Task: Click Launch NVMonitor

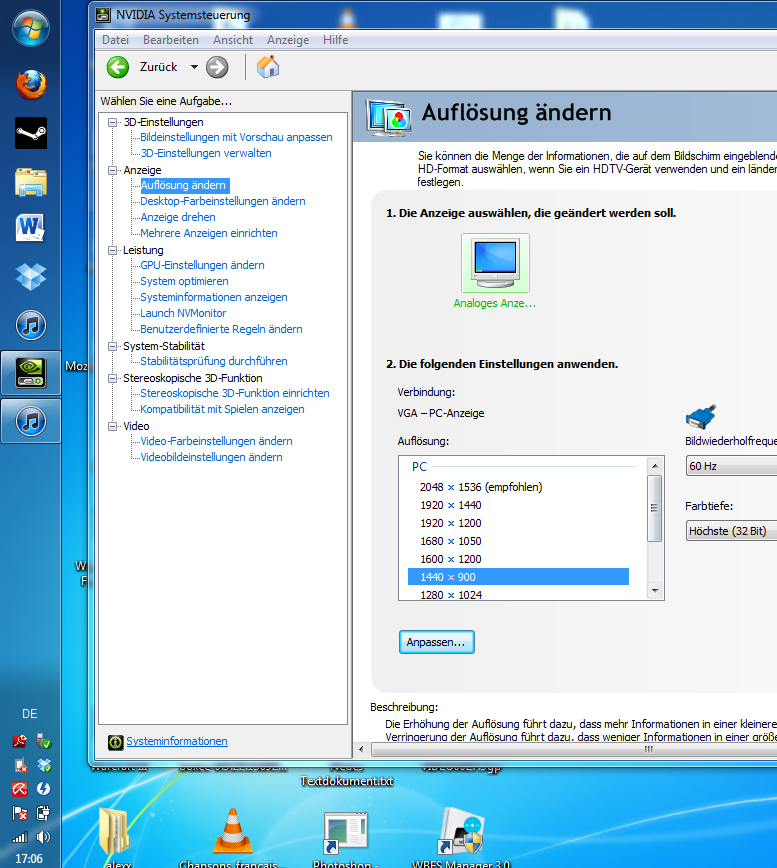Action: tap(183, 313)
